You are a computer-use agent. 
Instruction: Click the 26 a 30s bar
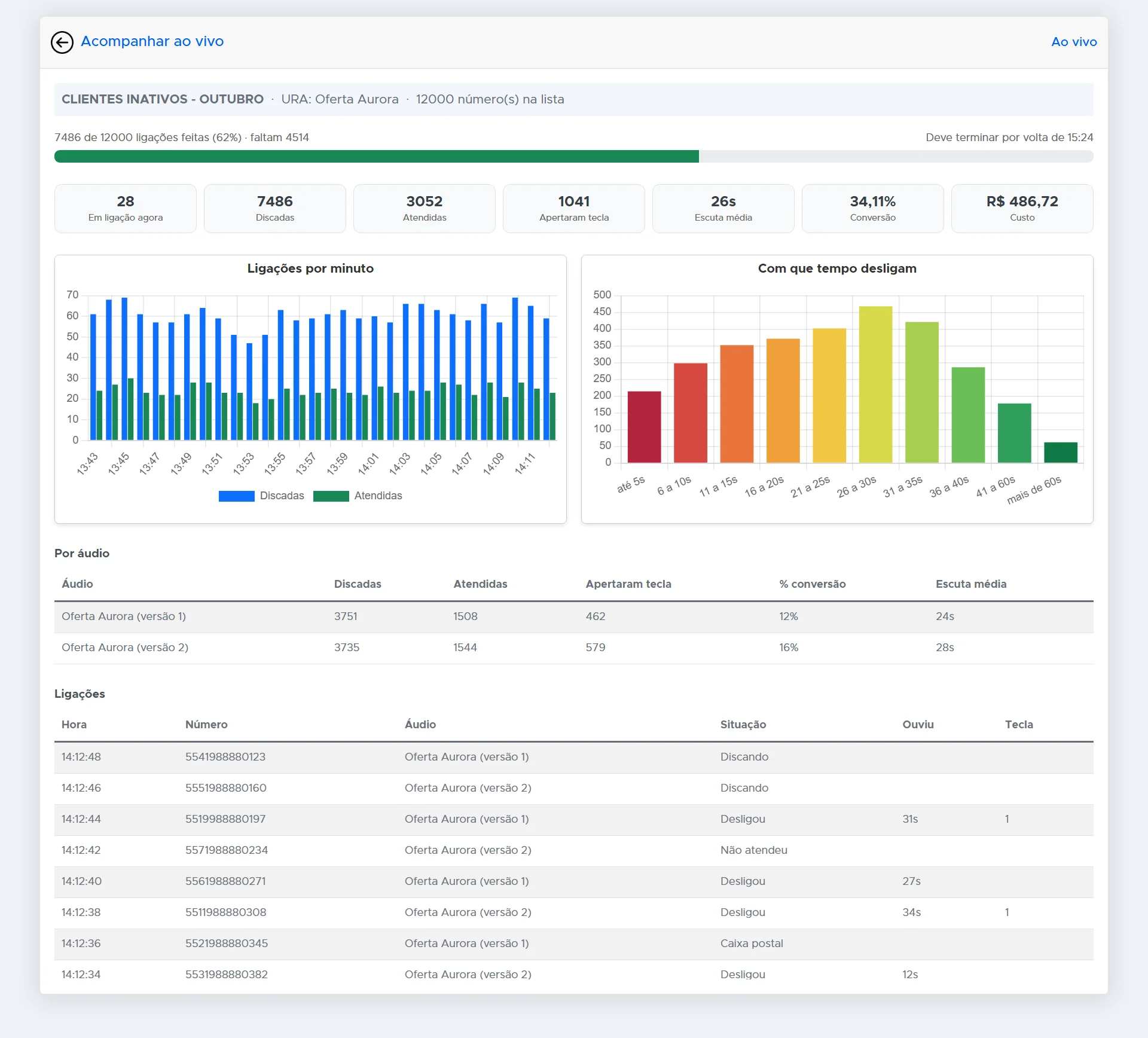(876, 384)
